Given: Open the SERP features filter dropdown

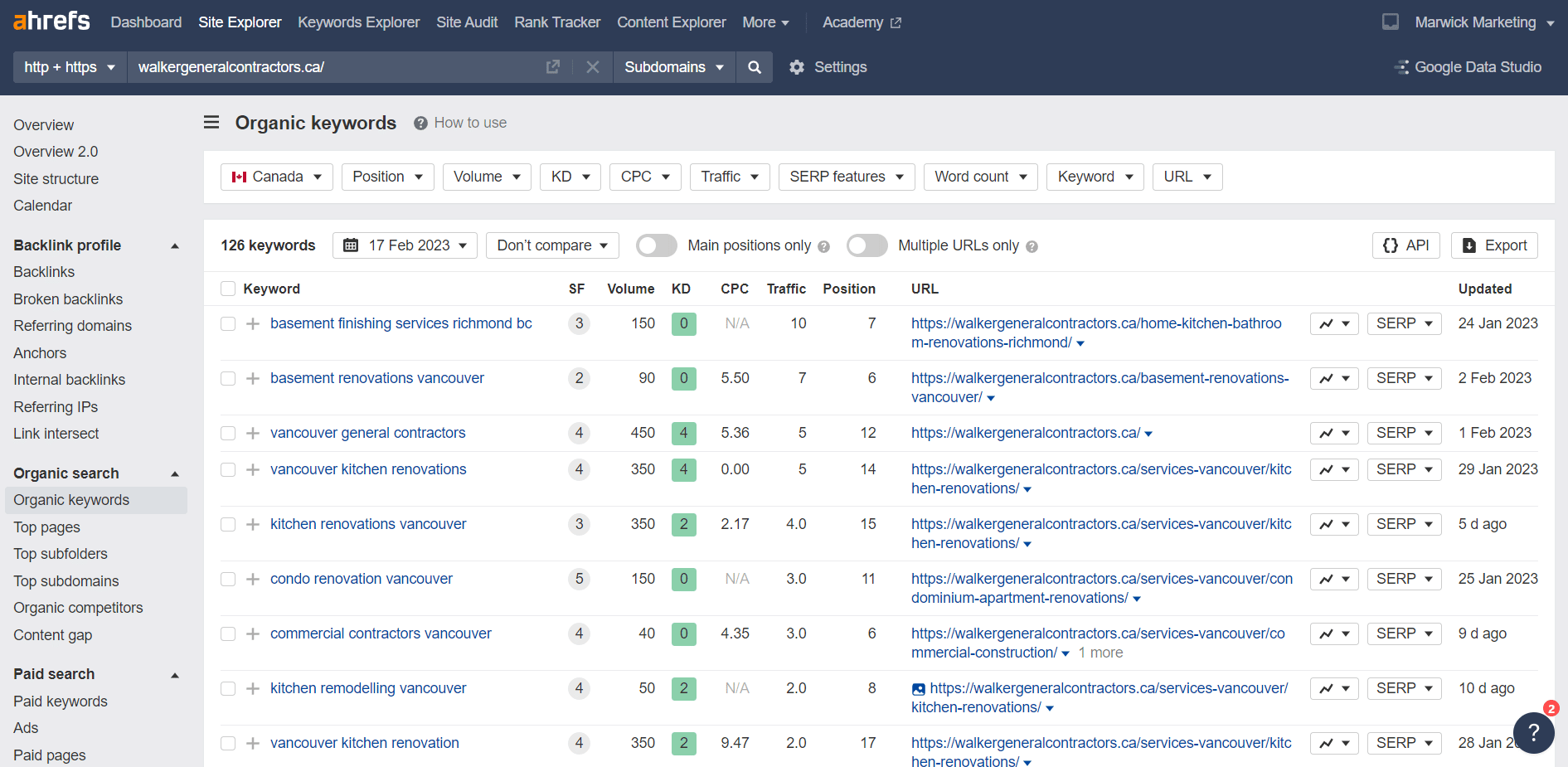Looking at the screenshot, I should tap(847, 177).
